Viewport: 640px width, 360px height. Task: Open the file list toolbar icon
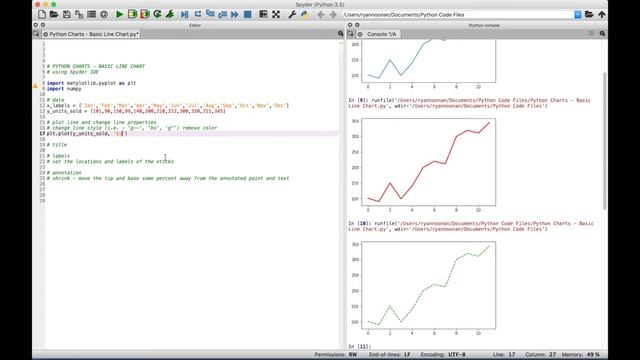[91, 15]
